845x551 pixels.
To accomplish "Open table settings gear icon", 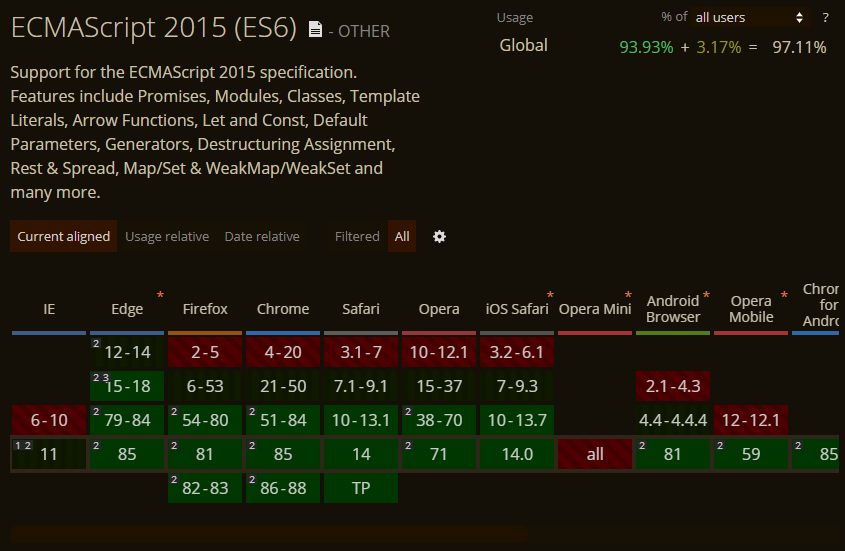I will click(x=439, y=237).
